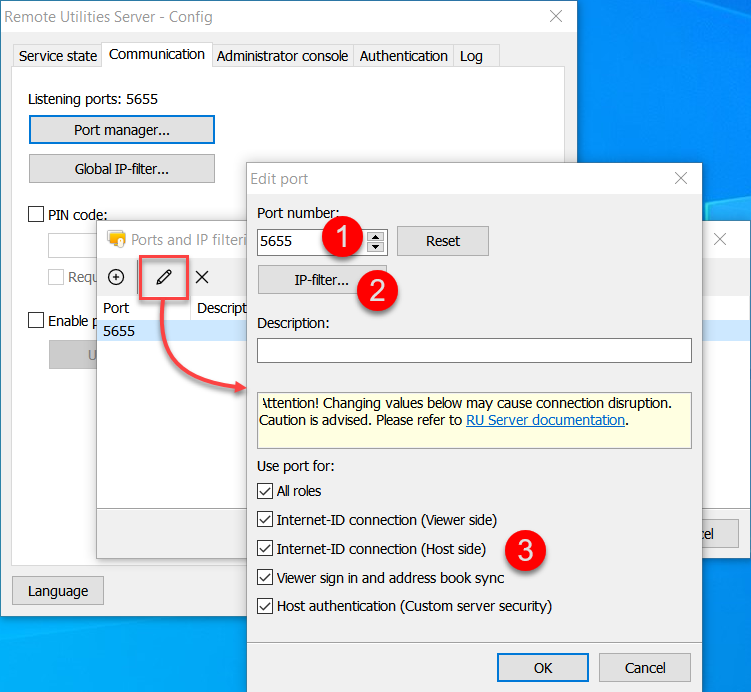Click the add port plus icon

coord(116,277)
